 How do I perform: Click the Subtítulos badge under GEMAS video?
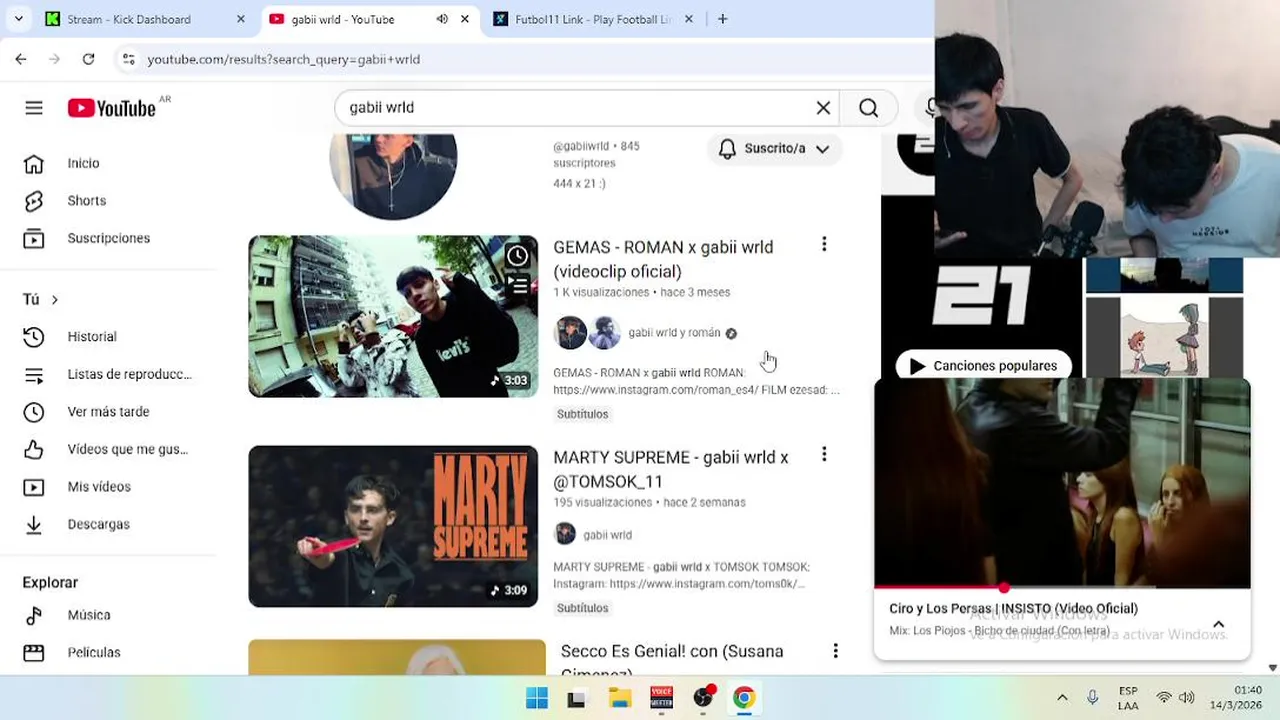[582, 414]
